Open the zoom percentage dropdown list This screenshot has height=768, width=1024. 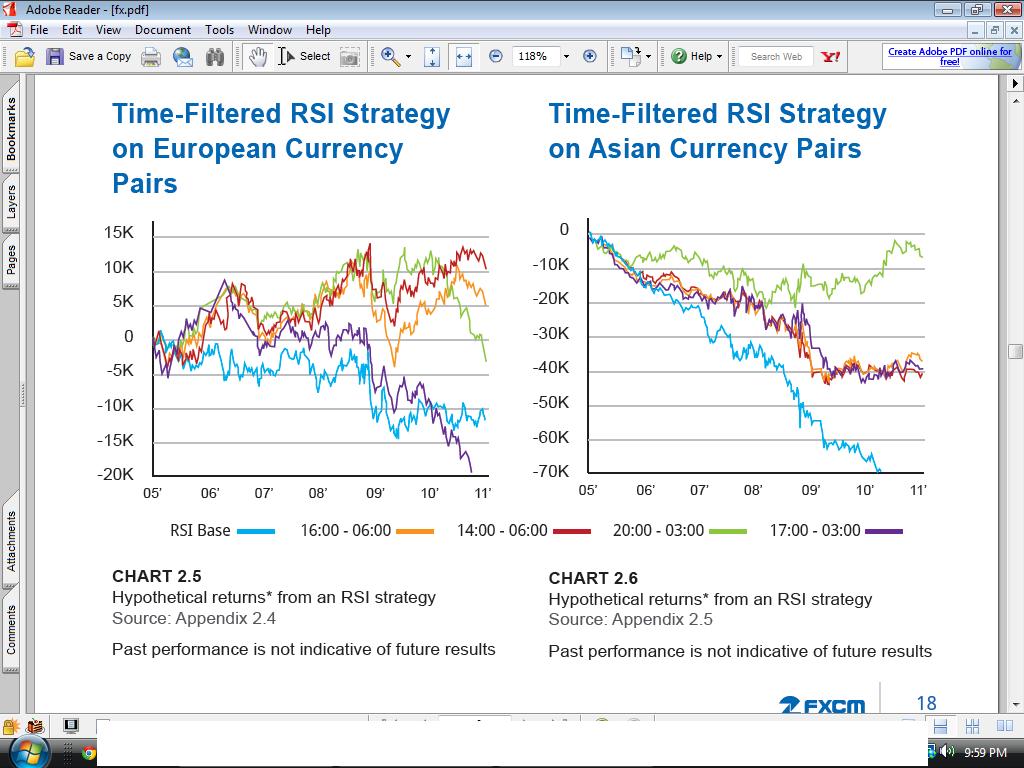pos(566,57)
